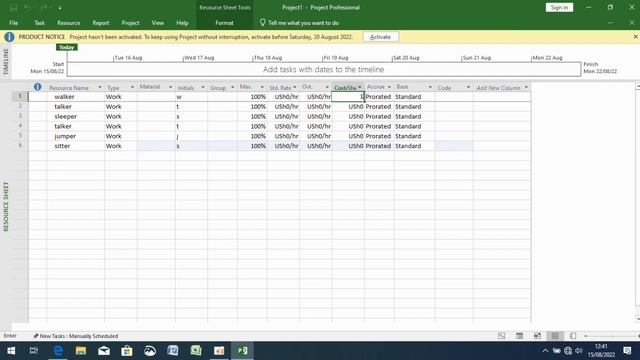Open the Code column dropdown

tap(468, 87)
